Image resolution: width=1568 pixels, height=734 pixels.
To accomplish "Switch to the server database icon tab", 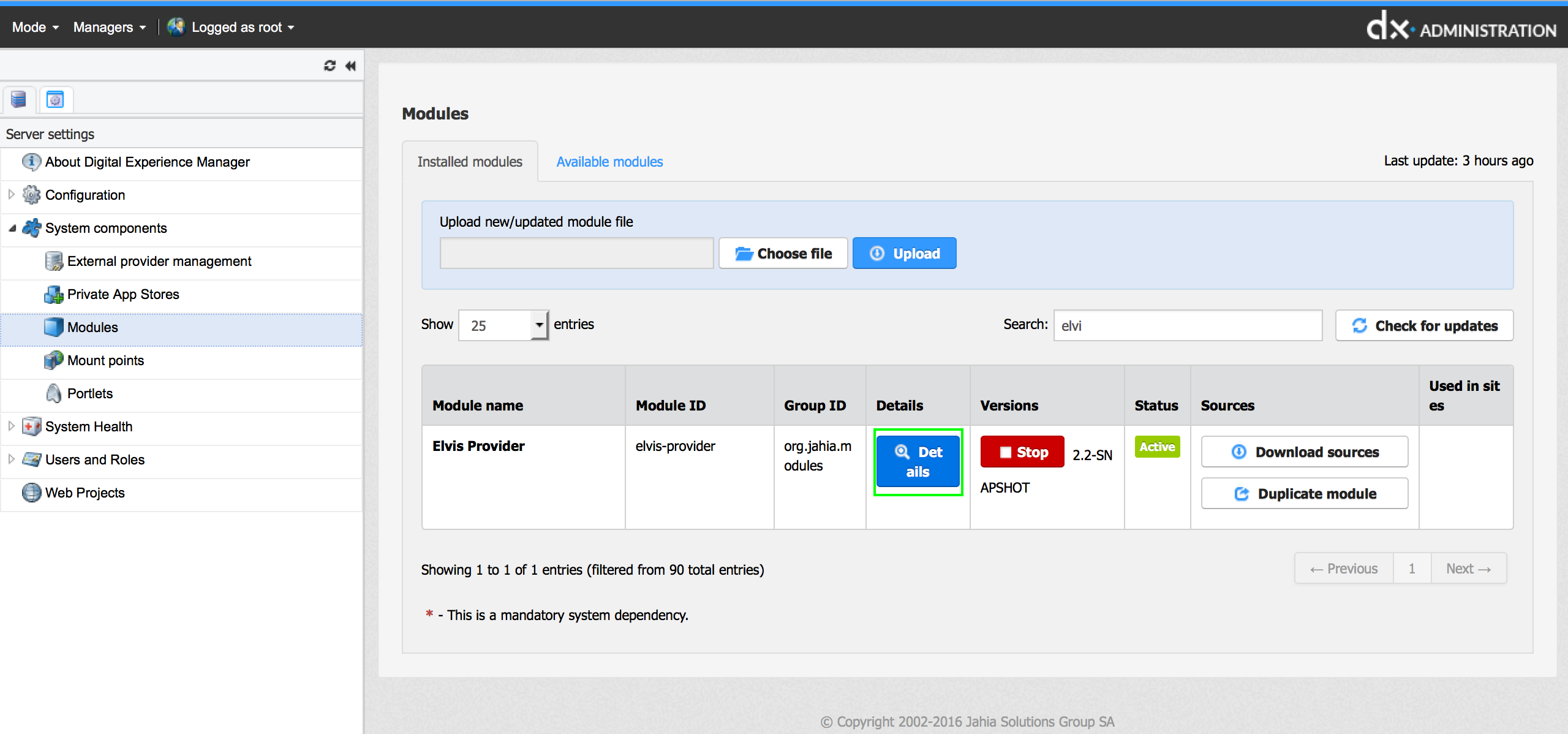I will [x=18, y=99].
